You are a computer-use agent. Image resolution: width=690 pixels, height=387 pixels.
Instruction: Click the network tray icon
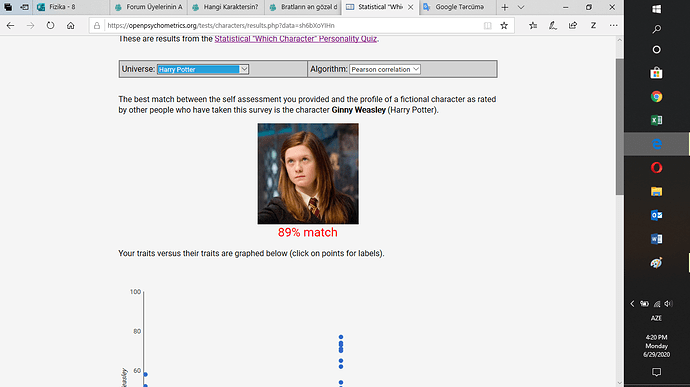pos(657,304)
